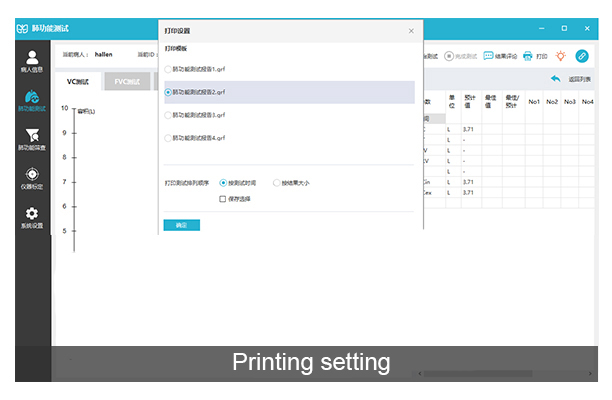Viewport: 612px width, 400px height.
Task: Choose sort by result size radio
Action: point(276,183)
